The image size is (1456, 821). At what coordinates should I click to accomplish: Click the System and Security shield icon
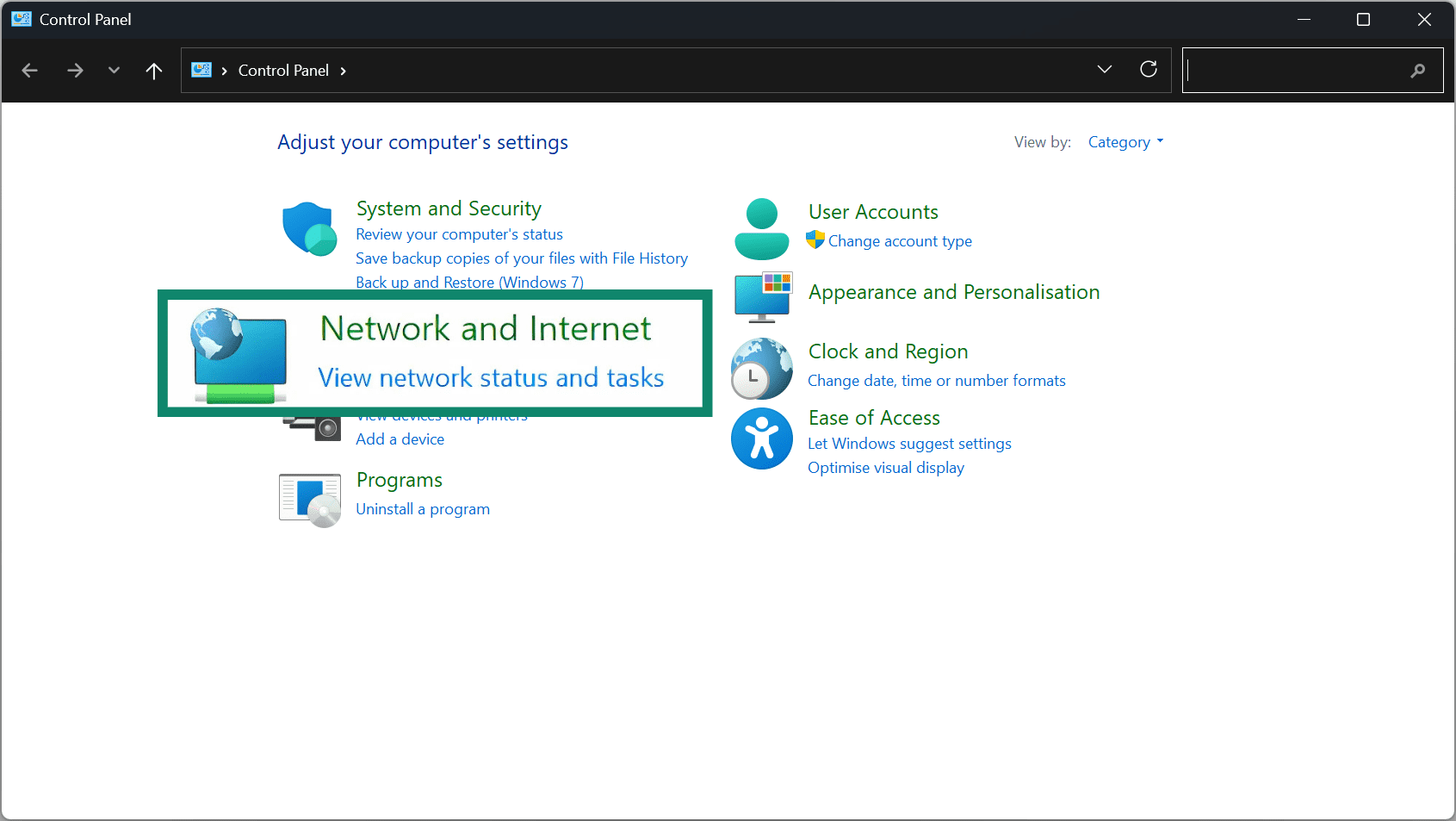coord(309,228)
